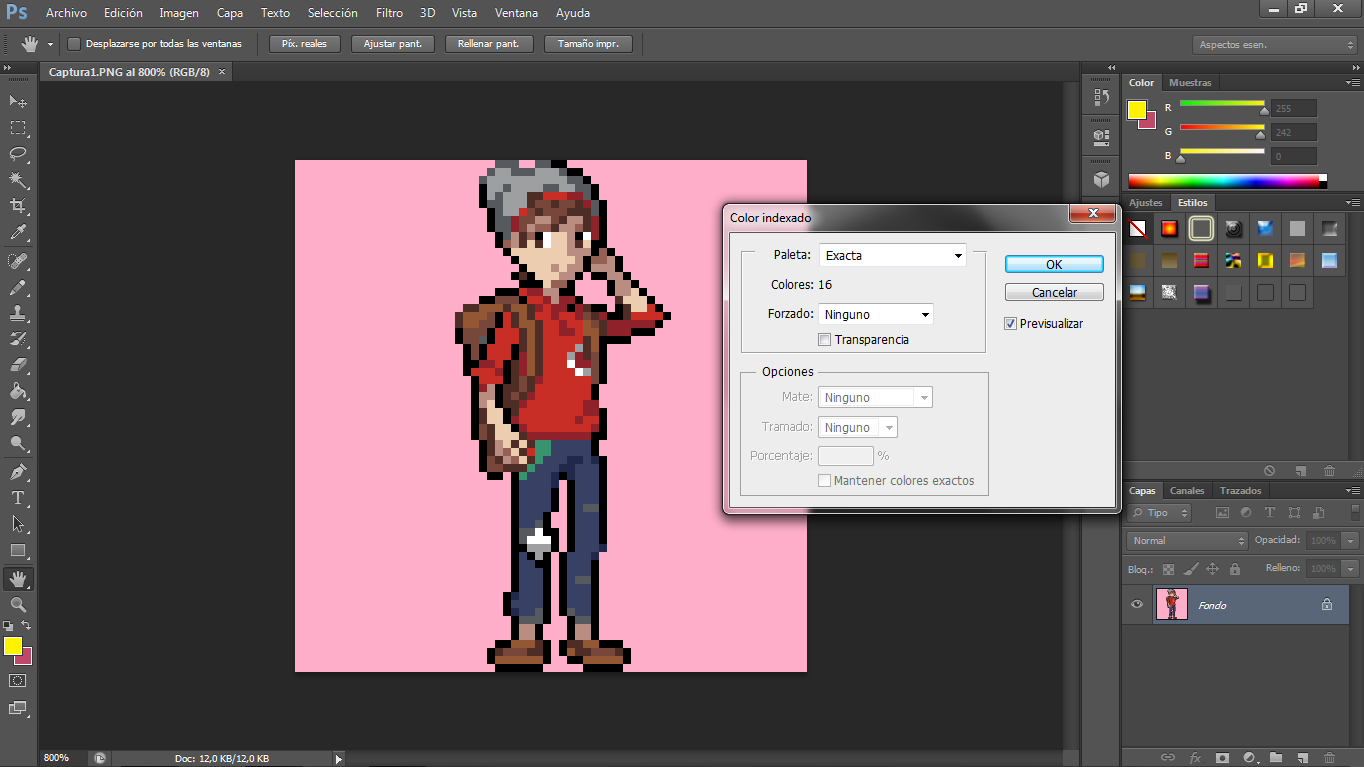
Task: Click the delete layer trash icon
Action: tap(1329, 757)
